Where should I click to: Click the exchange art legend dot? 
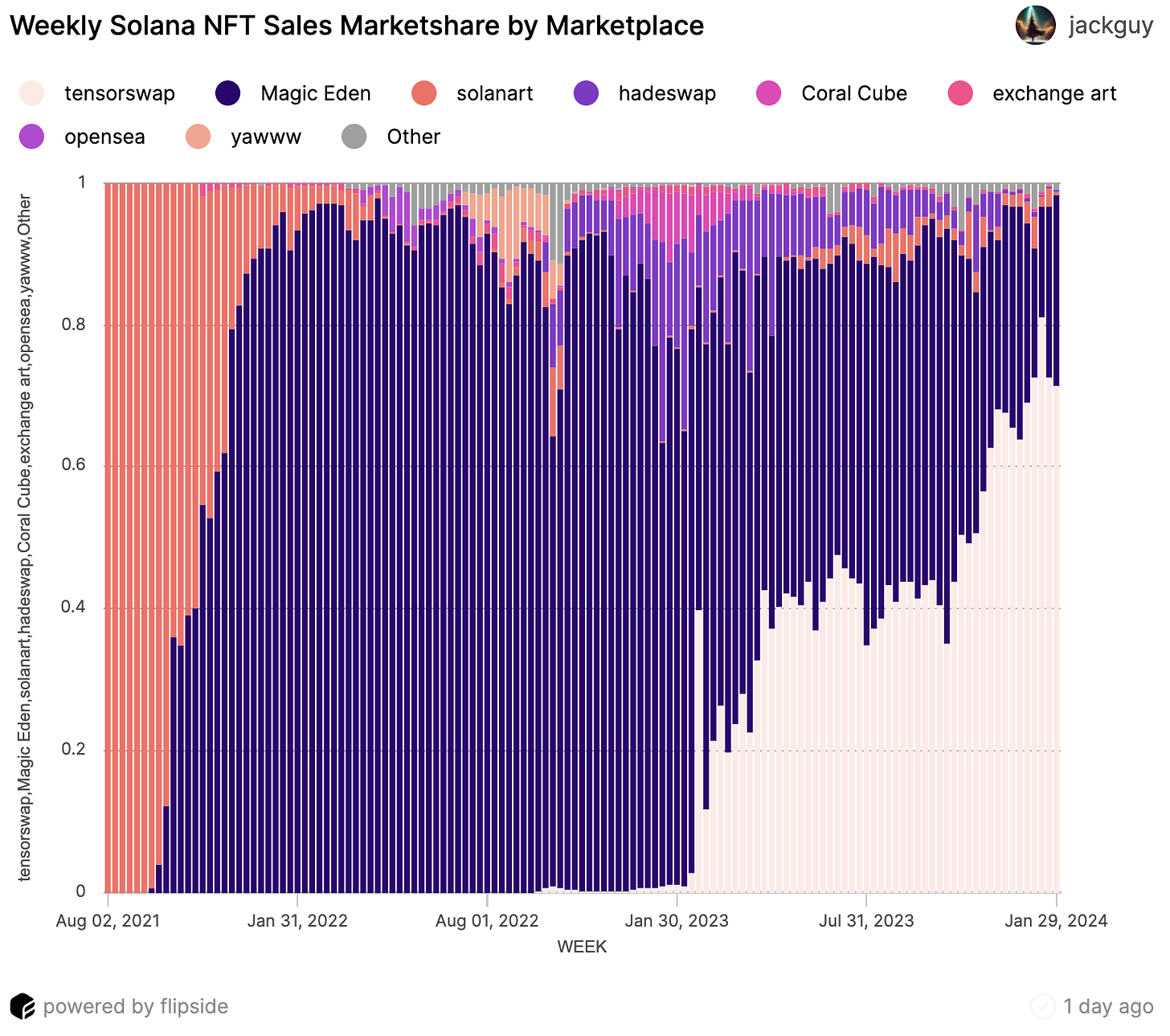(961, 93)
